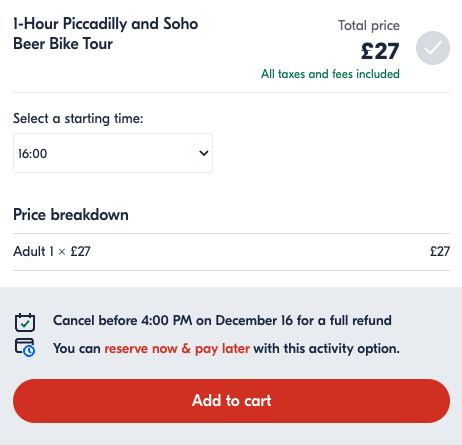The width and height of the screenshot is (462, 445).
Task: Click the card with clock pay-later icon
Action: [25, 347]
